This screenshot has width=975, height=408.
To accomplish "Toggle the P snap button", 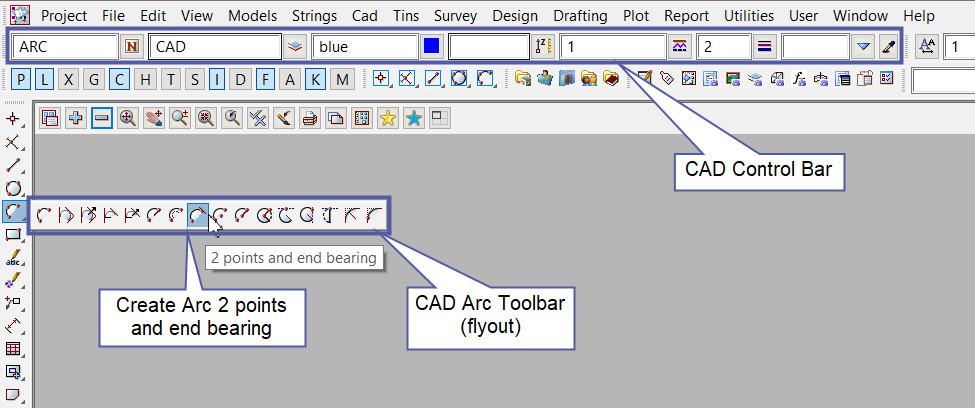I will pos(21,79).
